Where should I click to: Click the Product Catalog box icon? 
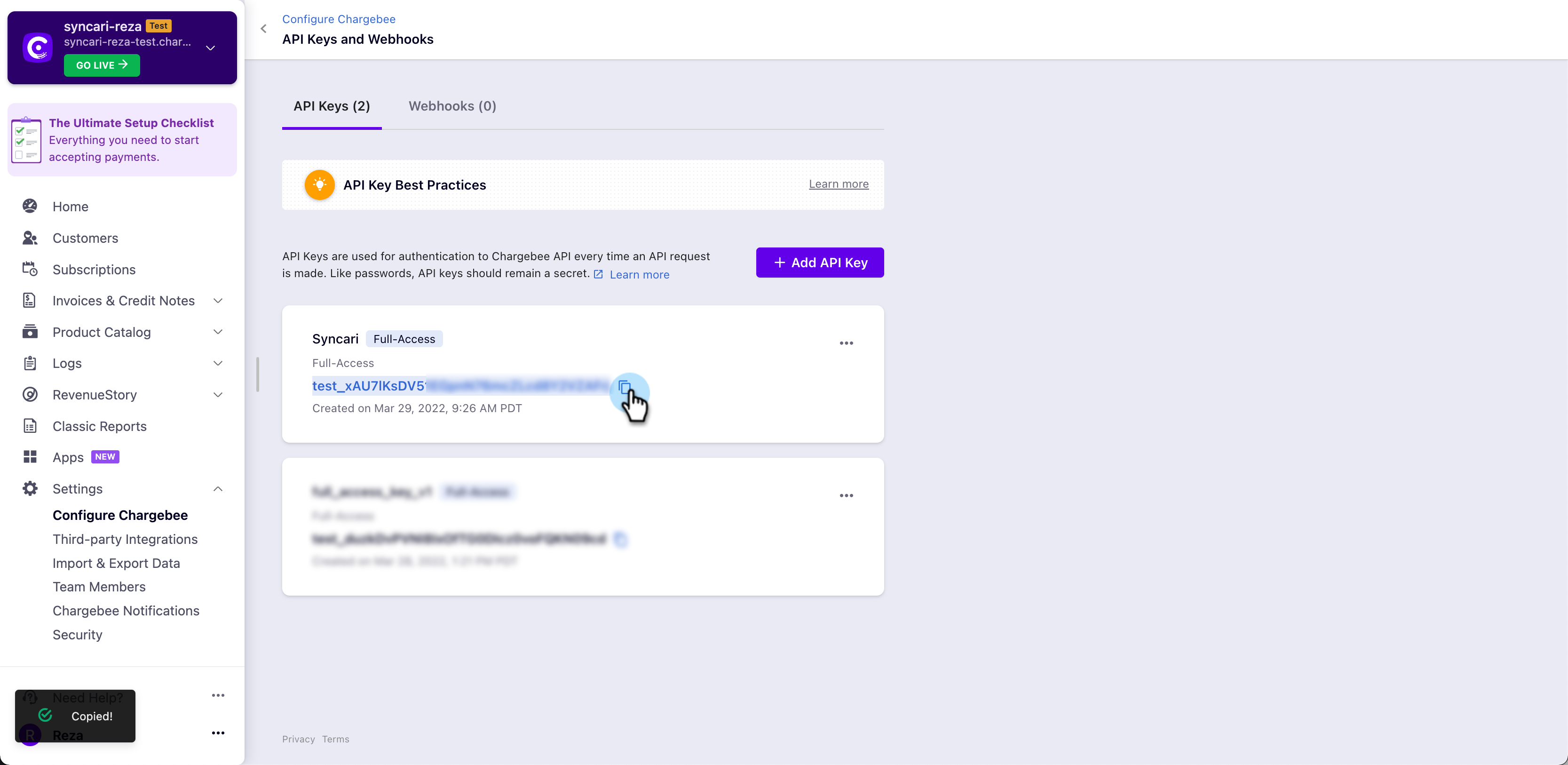30,331
